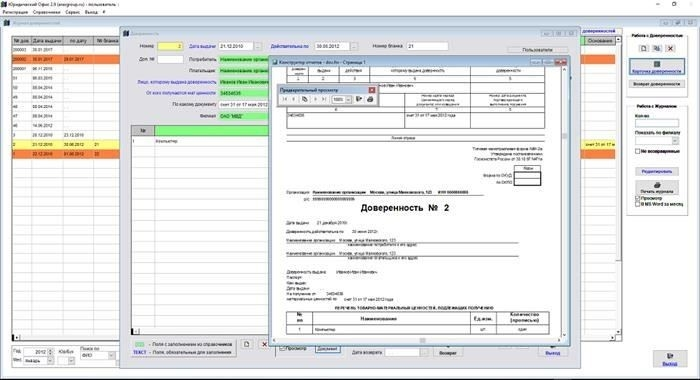Image resolution: width=700 pixels, height=380 pixels.
Task: Open Сервис menu
Action: click(x=72, y=12)
